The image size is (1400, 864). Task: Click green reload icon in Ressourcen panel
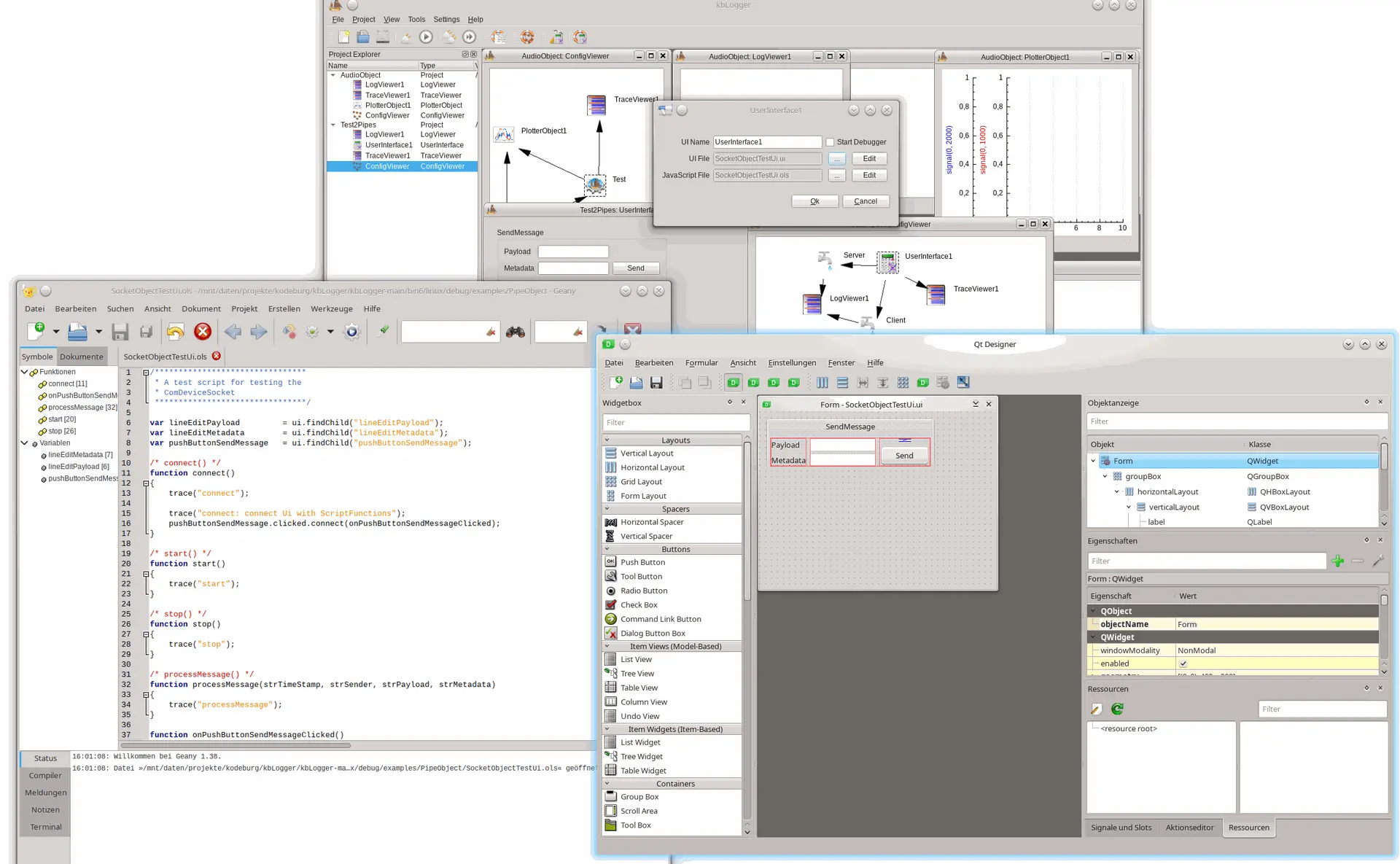1117,709
